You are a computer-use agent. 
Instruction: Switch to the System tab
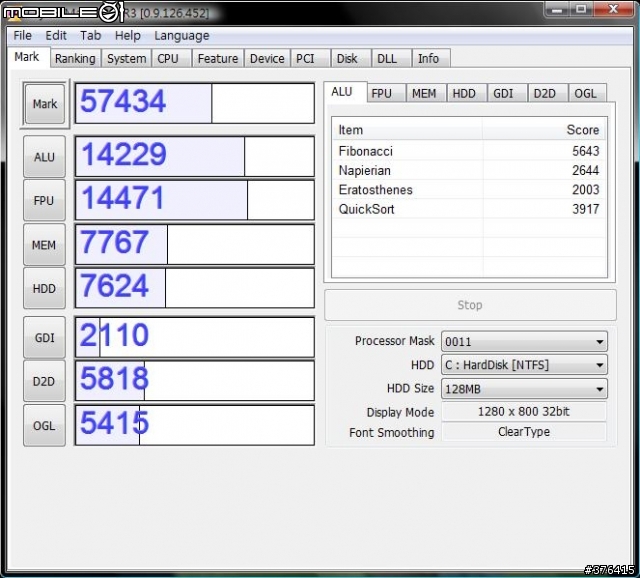point(127,59)
